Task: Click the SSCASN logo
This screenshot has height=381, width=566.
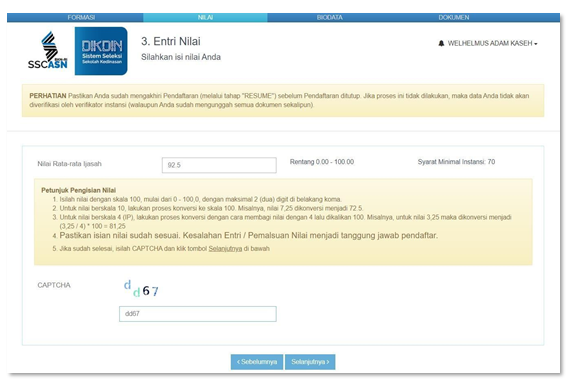Action: pyautogui.click(x=48, y=50)
